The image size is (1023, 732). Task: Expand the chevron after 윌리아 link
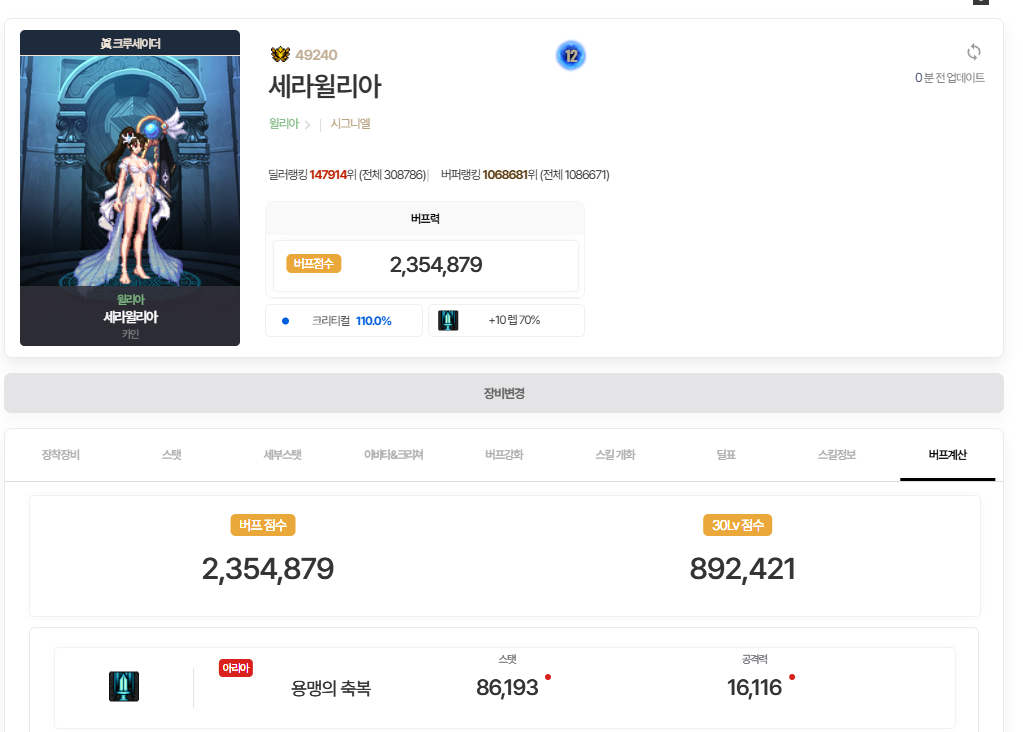pos(307,125)
